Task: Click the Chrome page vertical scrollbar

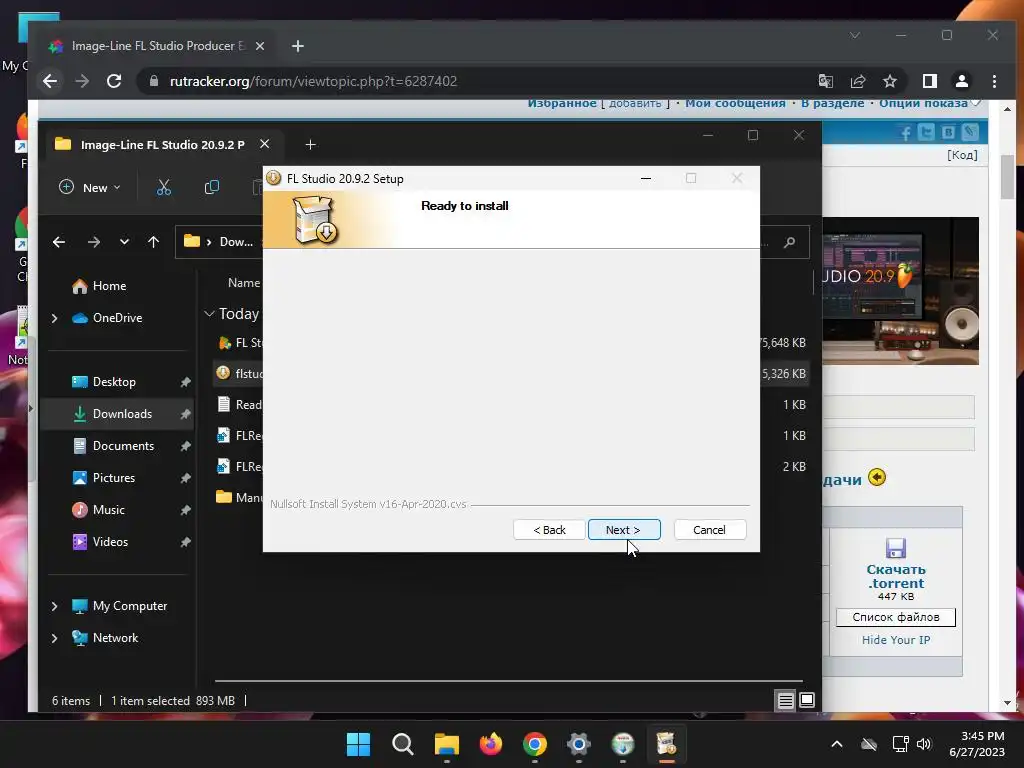Action: coord(1007,176)
